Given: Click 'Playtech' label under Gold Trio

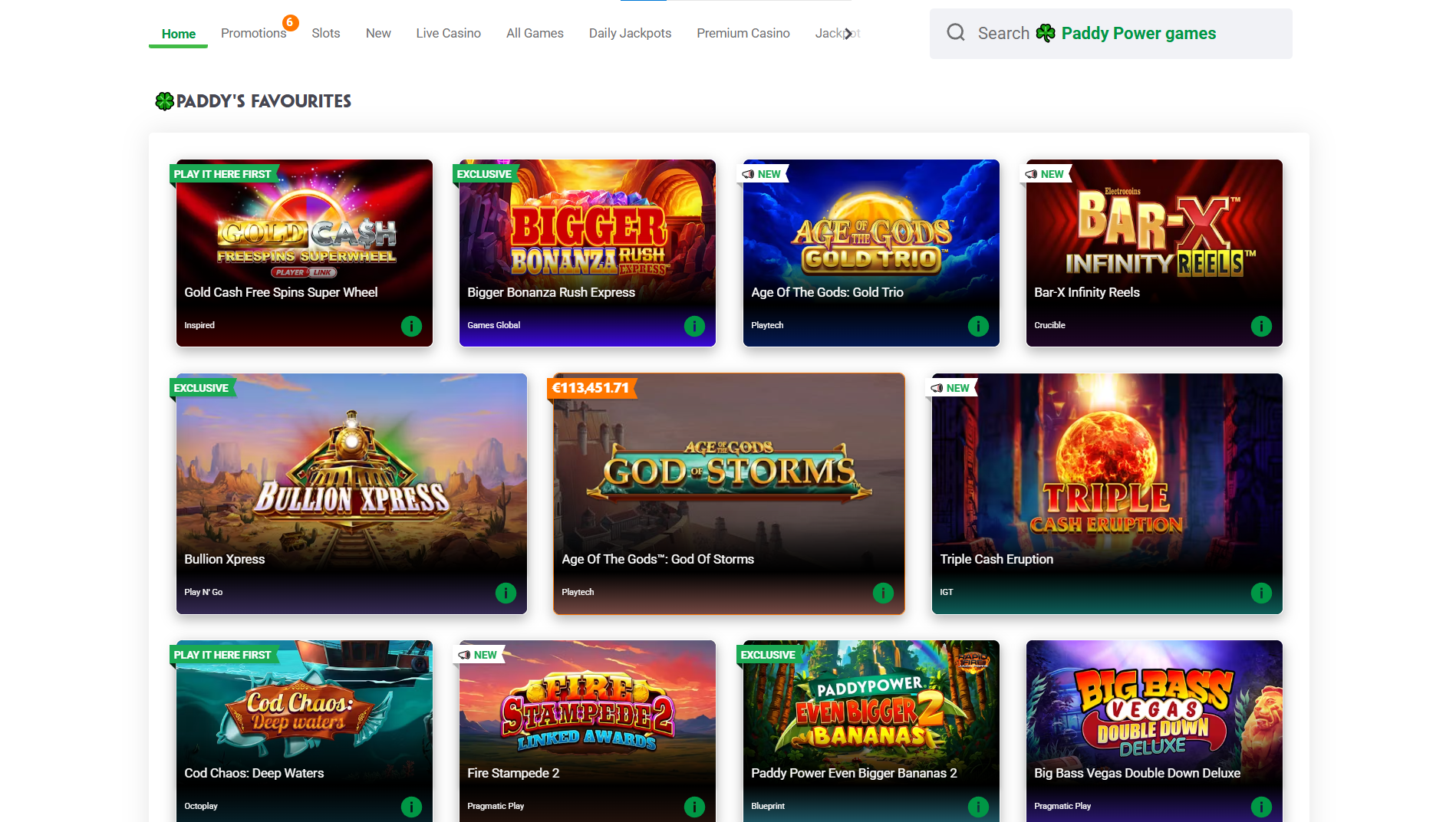Looking at the screenshot, I should click(767, 325).
